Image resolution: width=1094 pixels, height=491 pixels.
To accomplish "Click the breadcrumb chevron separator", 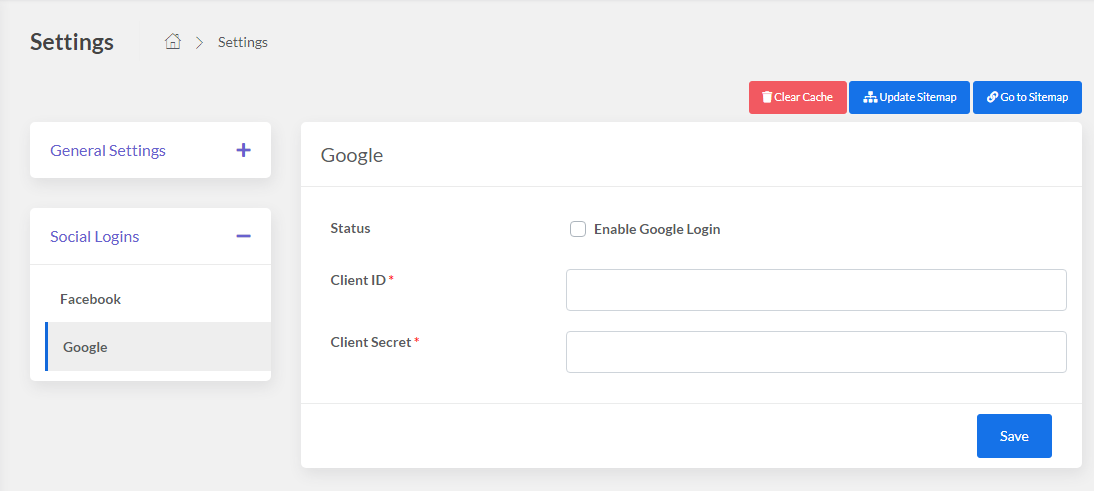I will (x=200, y=43).
